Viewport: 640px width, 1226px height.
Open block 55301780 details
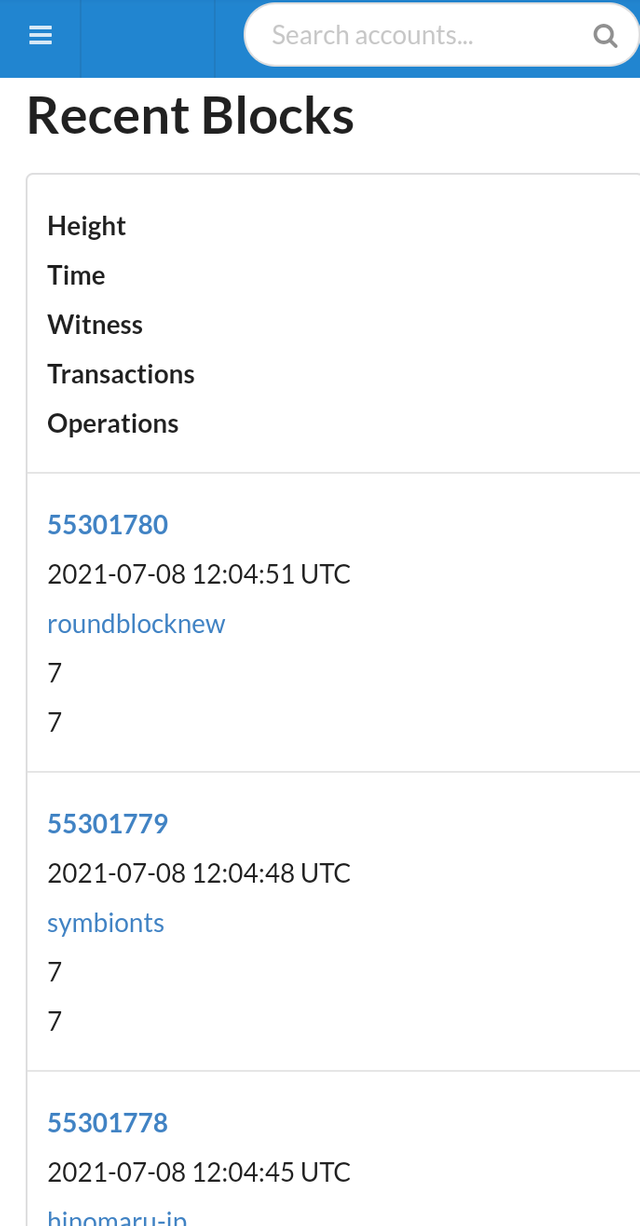[107, 523]
